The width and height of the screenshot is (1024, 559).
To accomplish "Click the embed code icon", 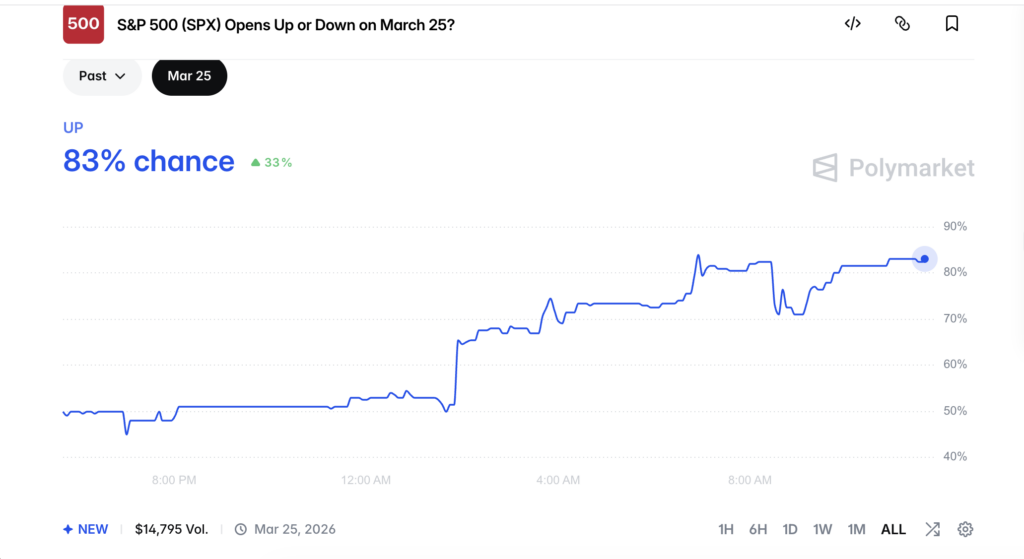I will coord(852,24).
